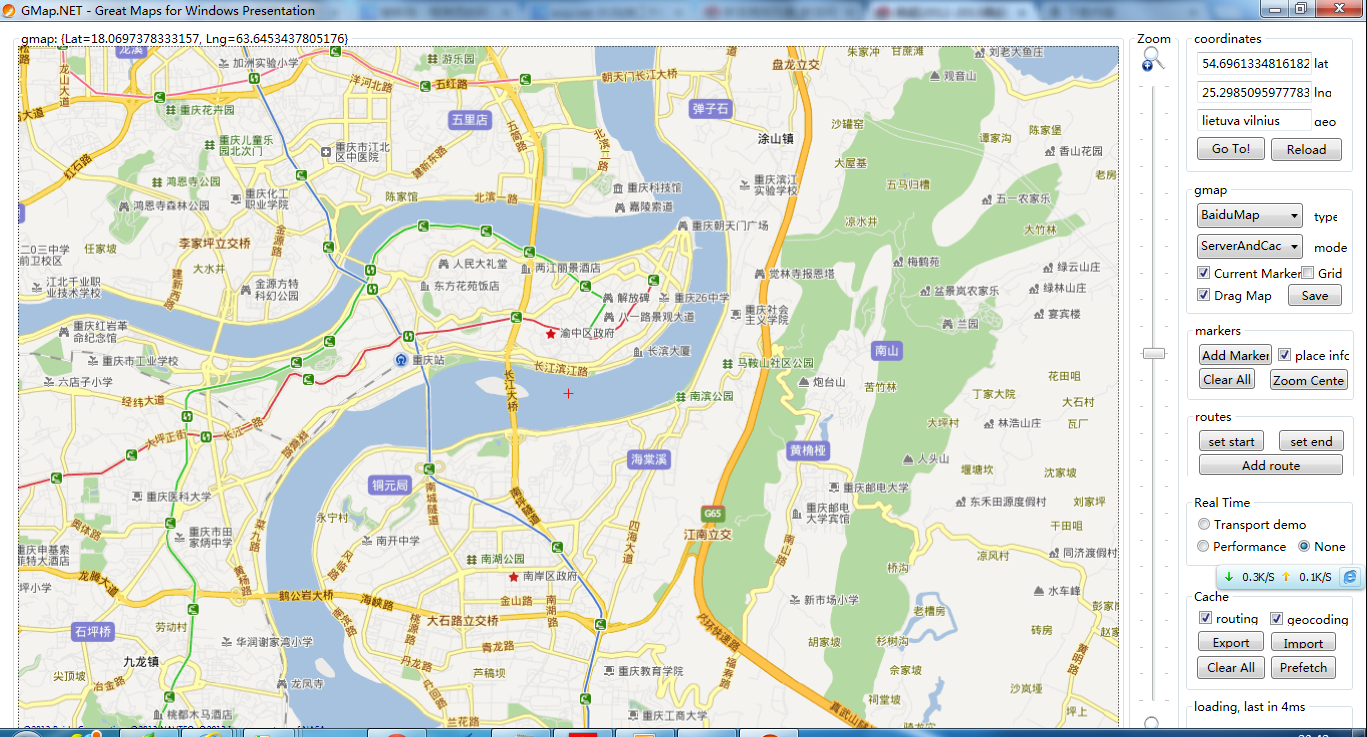1367x737 pixels.
Task: Toggle the place info checkbox
Action: coord(1285,355)
